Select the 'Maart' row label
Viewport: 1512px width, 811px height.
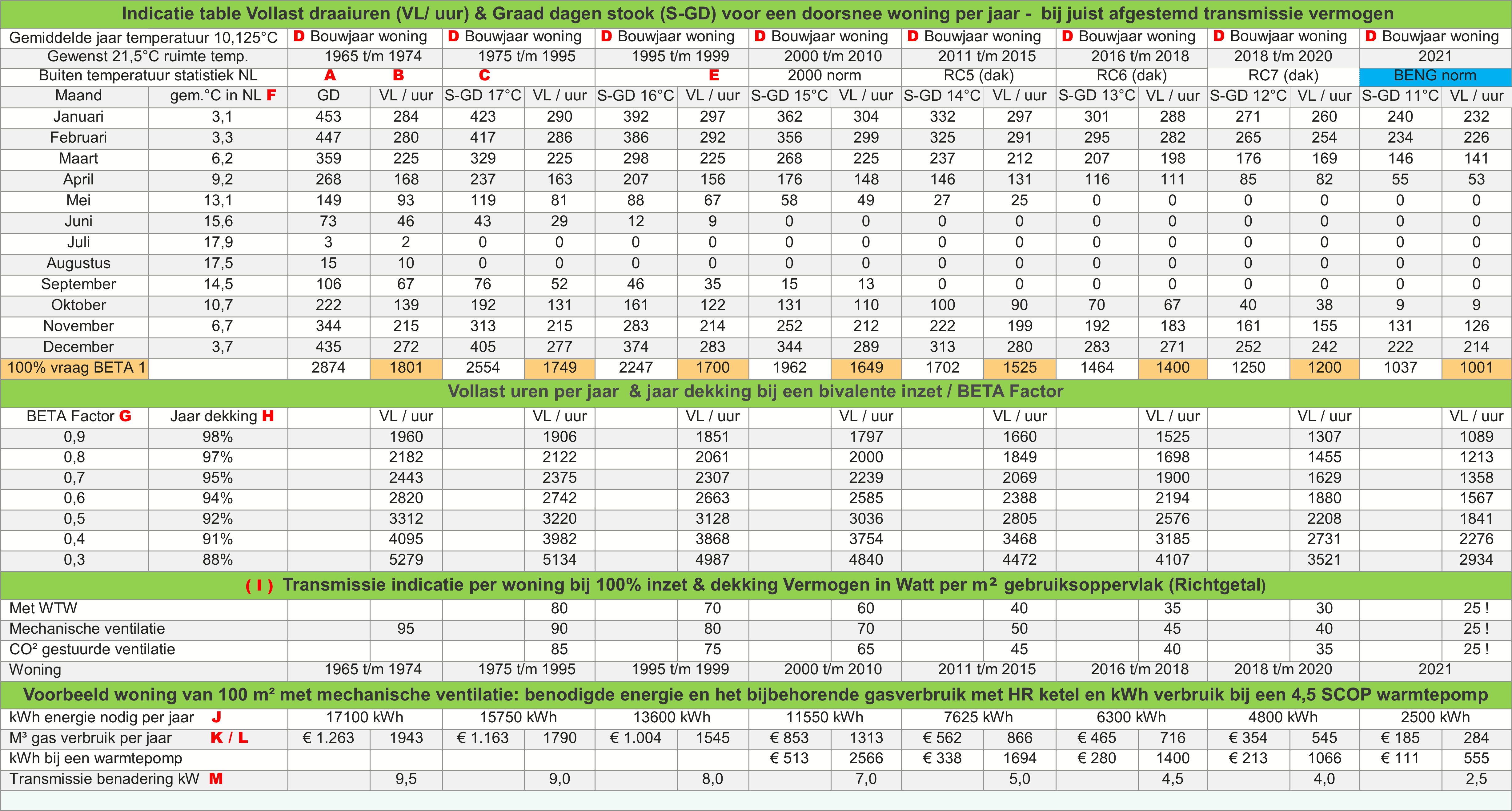click(x=74, y=159)
